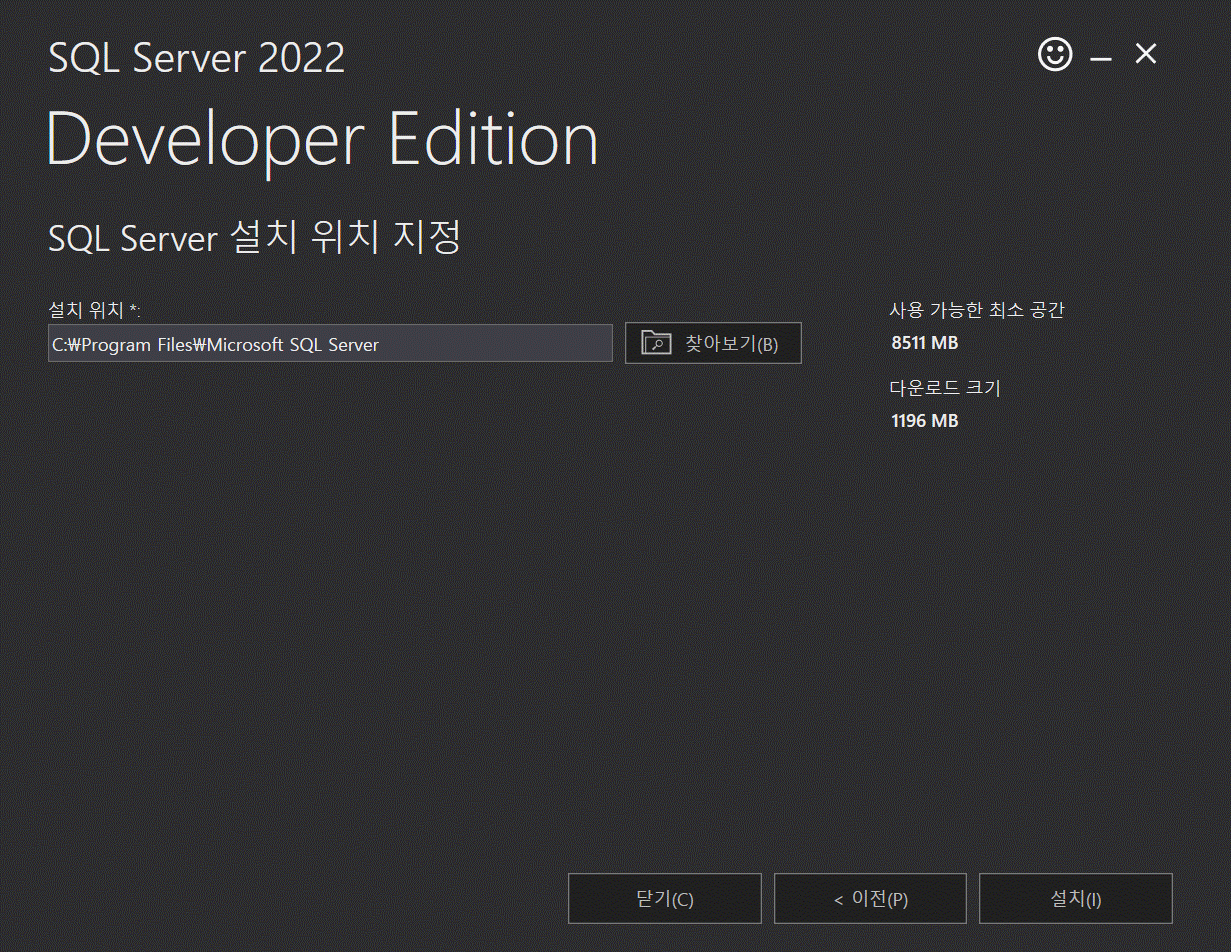Click the 사용 가능한 최소 공간 label
This screenshot has width=1231, height=952.
(977, 309)
